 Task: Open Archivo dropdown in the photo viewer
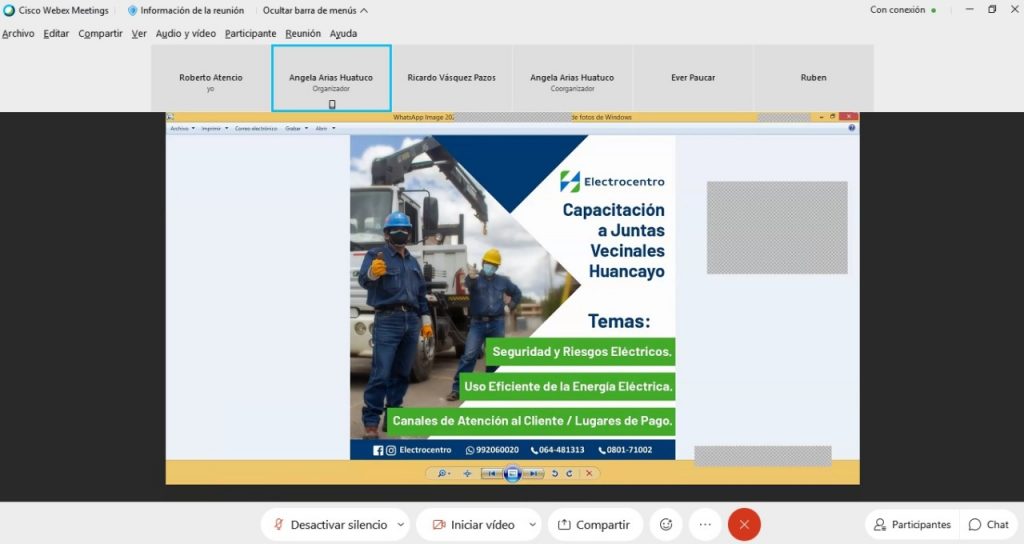click(x=182, y=129)
